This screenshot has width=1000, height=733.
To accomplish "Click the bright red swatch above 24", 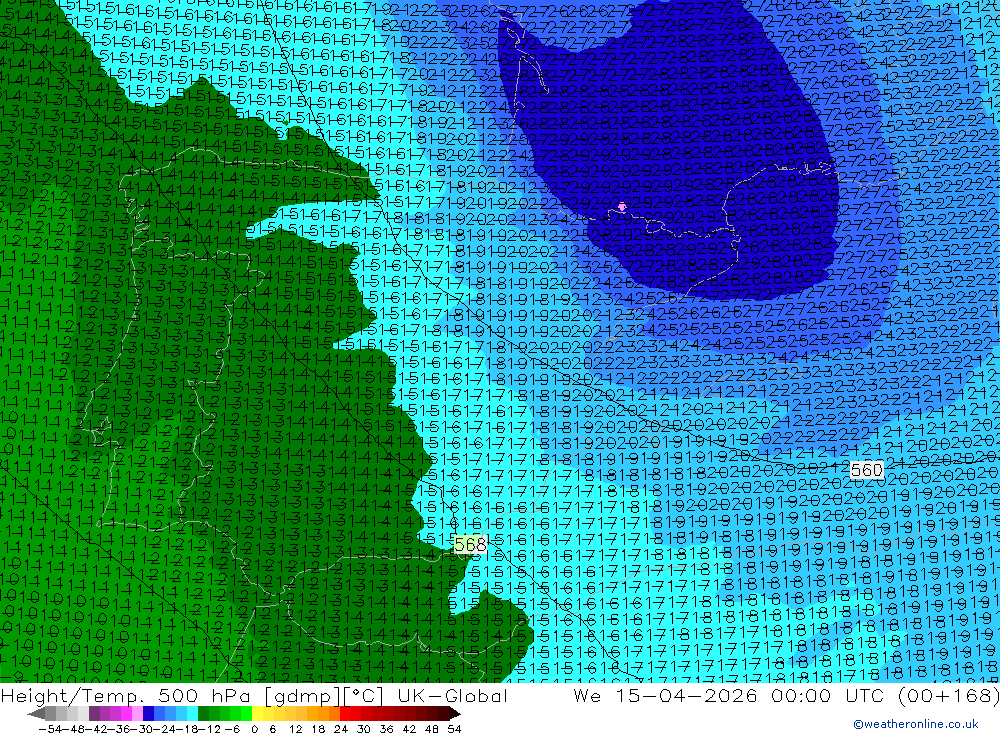I will [345, 714].
